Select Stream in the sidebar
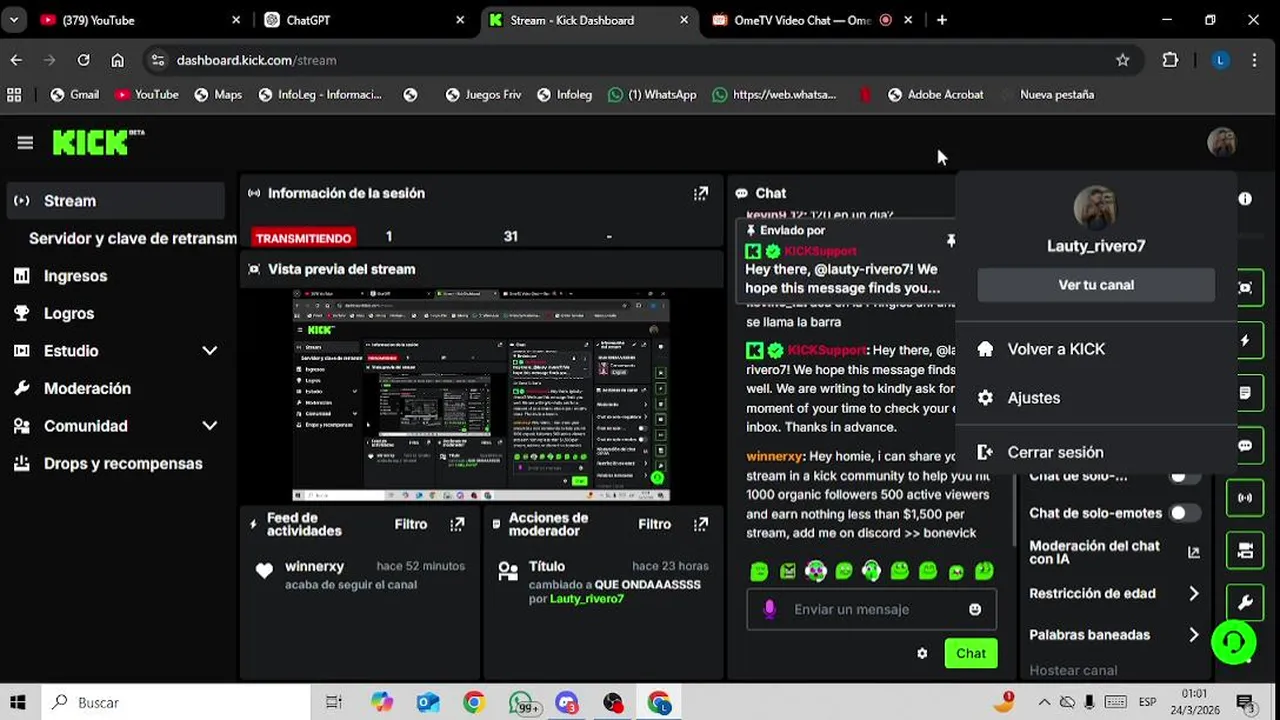This screenshot has width=1280, height=720. coord(115,201)
